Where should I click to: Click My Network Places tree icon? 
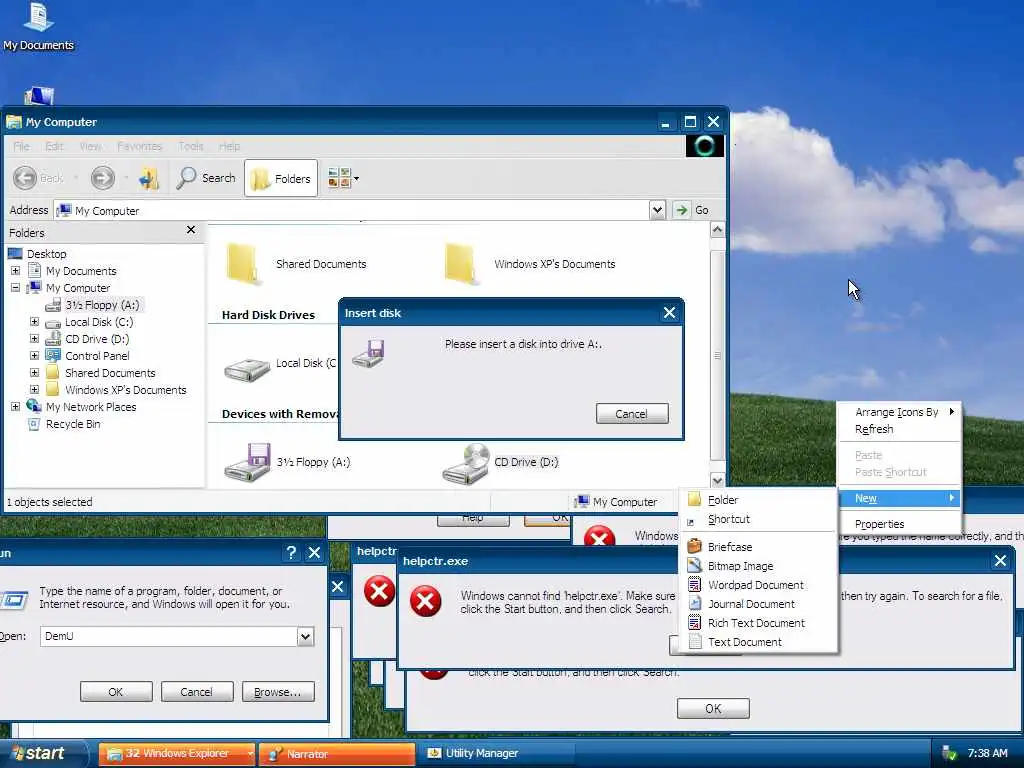coord(34,406)
